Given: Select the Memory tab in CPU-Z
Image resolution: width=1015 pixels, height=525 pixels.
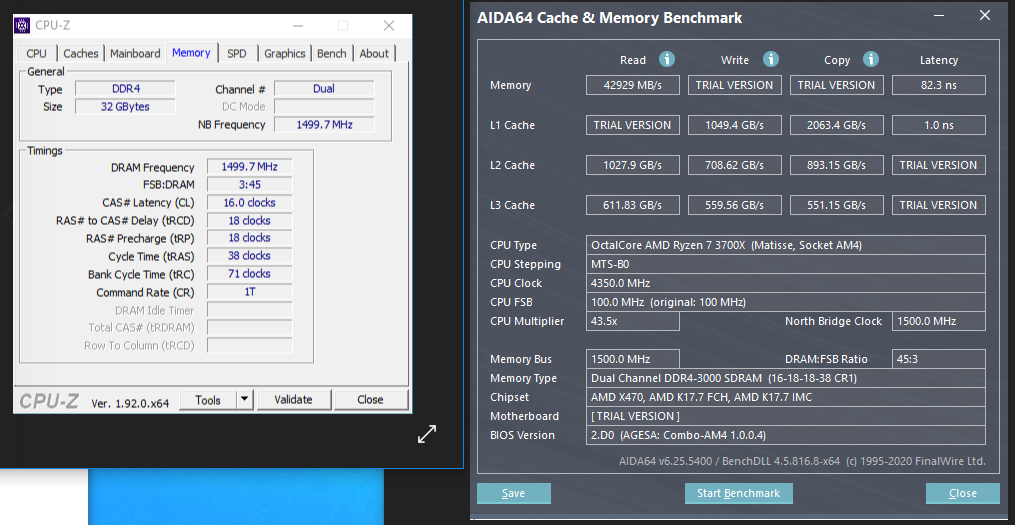Looking at the screenshot, I should click(191, 52).
